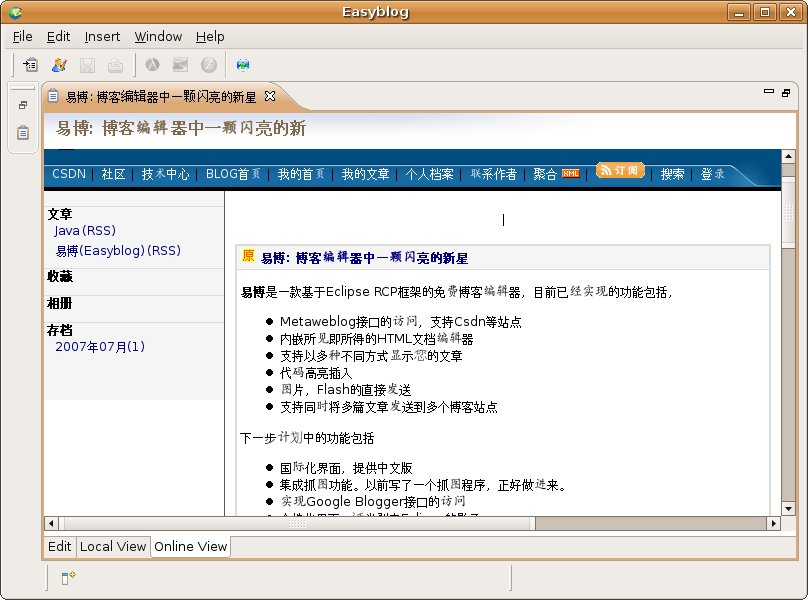Image resolution: width=808 pixels, height=600 pixels.
Task: Click the horizontal scrollbar left arrow
Action: [51, 523]
